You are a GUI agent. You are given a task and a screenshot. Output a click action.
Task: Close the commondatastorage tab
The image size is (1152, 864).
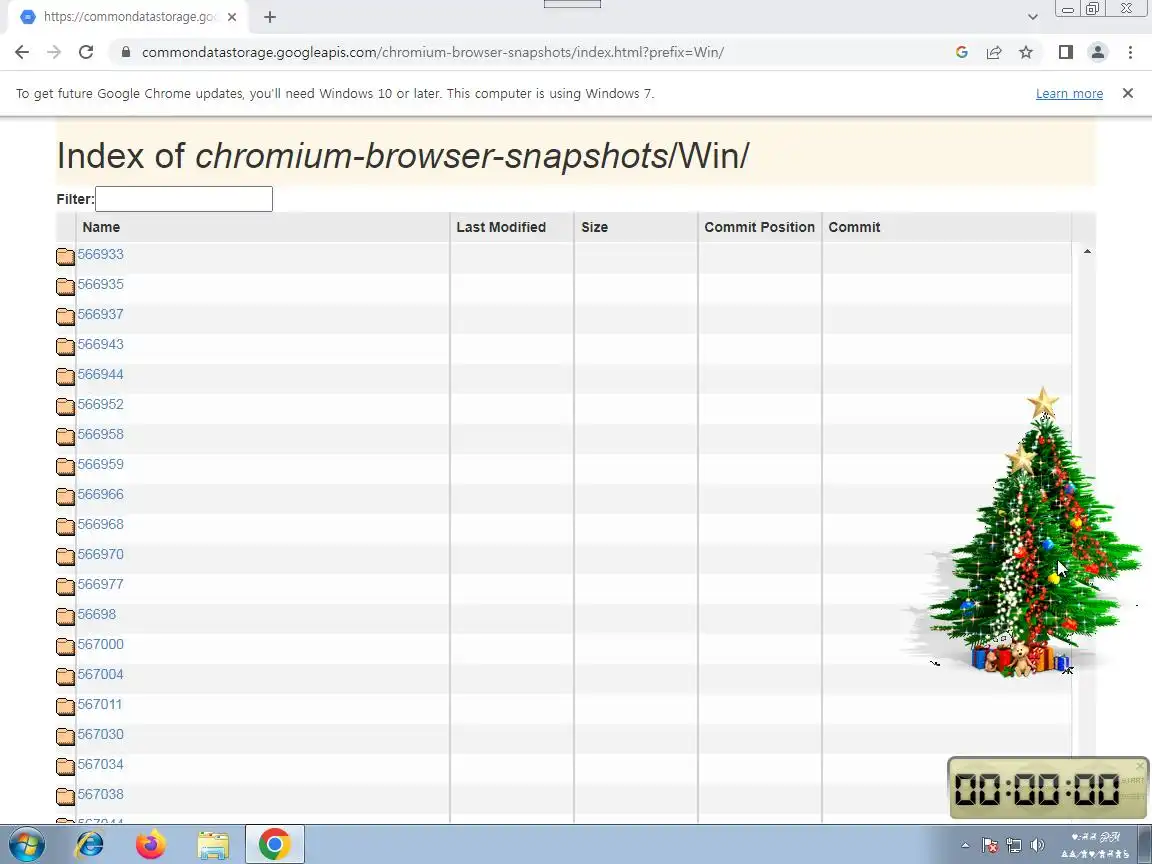[x=232, y=16]
